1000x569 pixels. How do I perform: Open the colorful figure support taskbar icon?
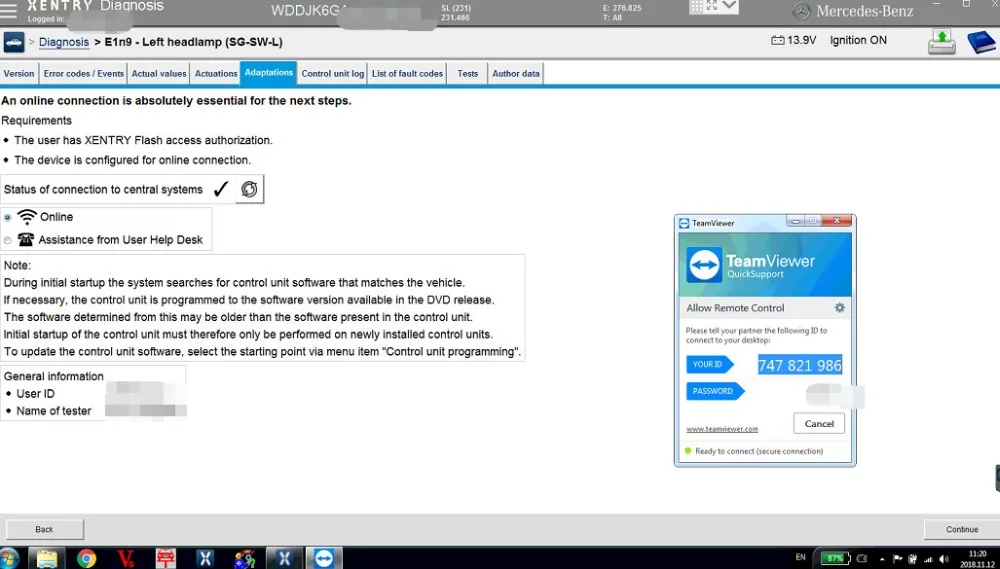tap(244, 559)
